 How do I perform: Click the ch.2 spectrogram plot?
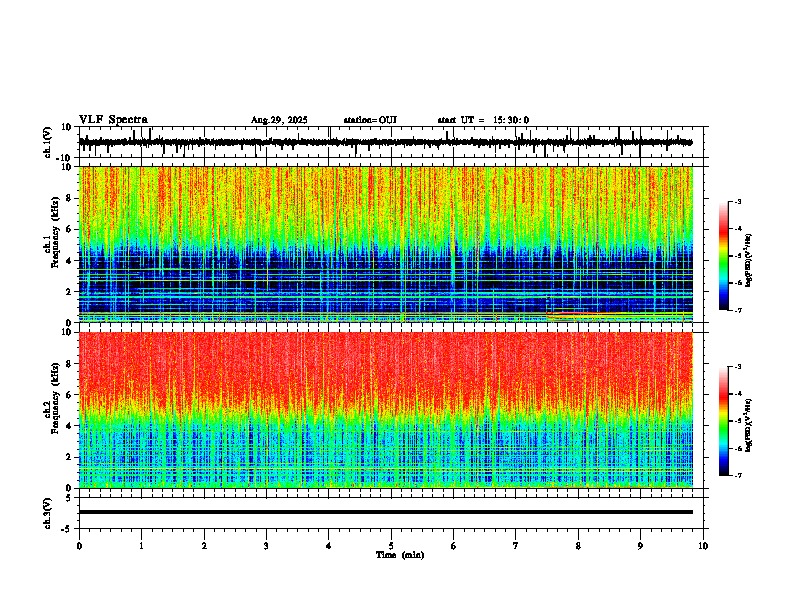[385, 410]
